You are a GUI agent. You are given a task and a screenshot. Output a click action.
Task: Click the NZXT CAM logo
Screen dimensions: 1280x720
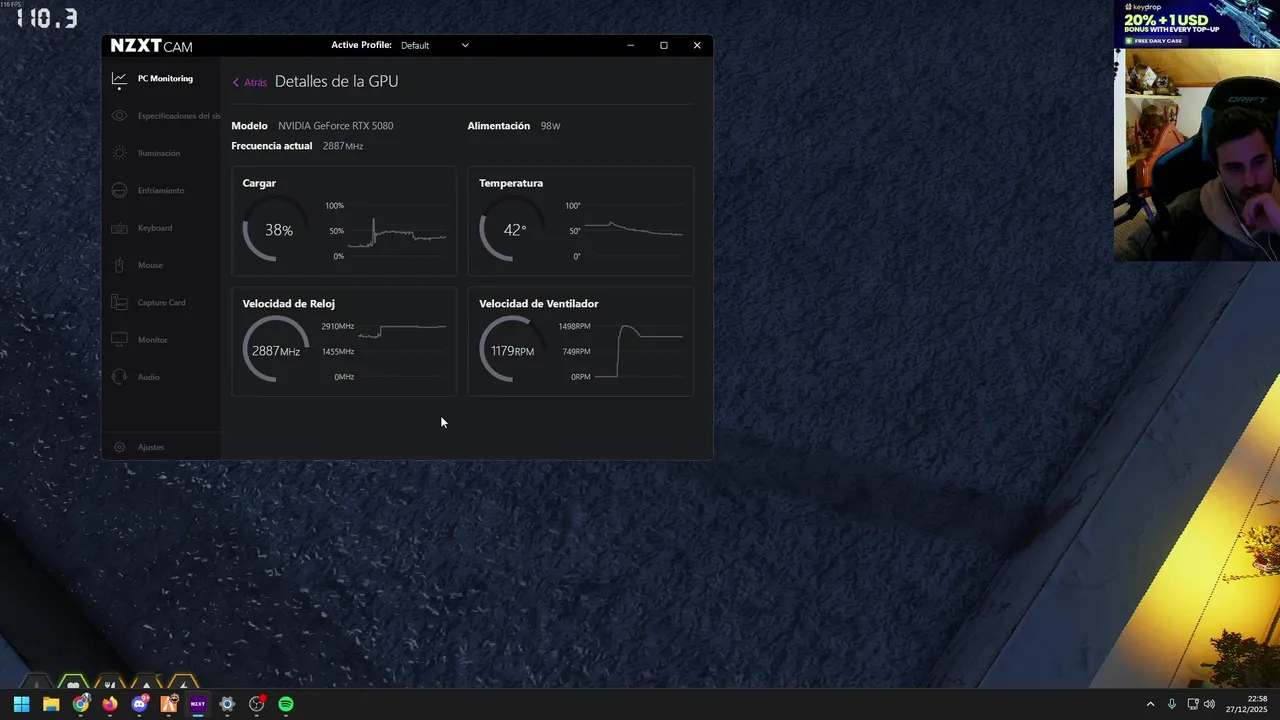[151, 46]
